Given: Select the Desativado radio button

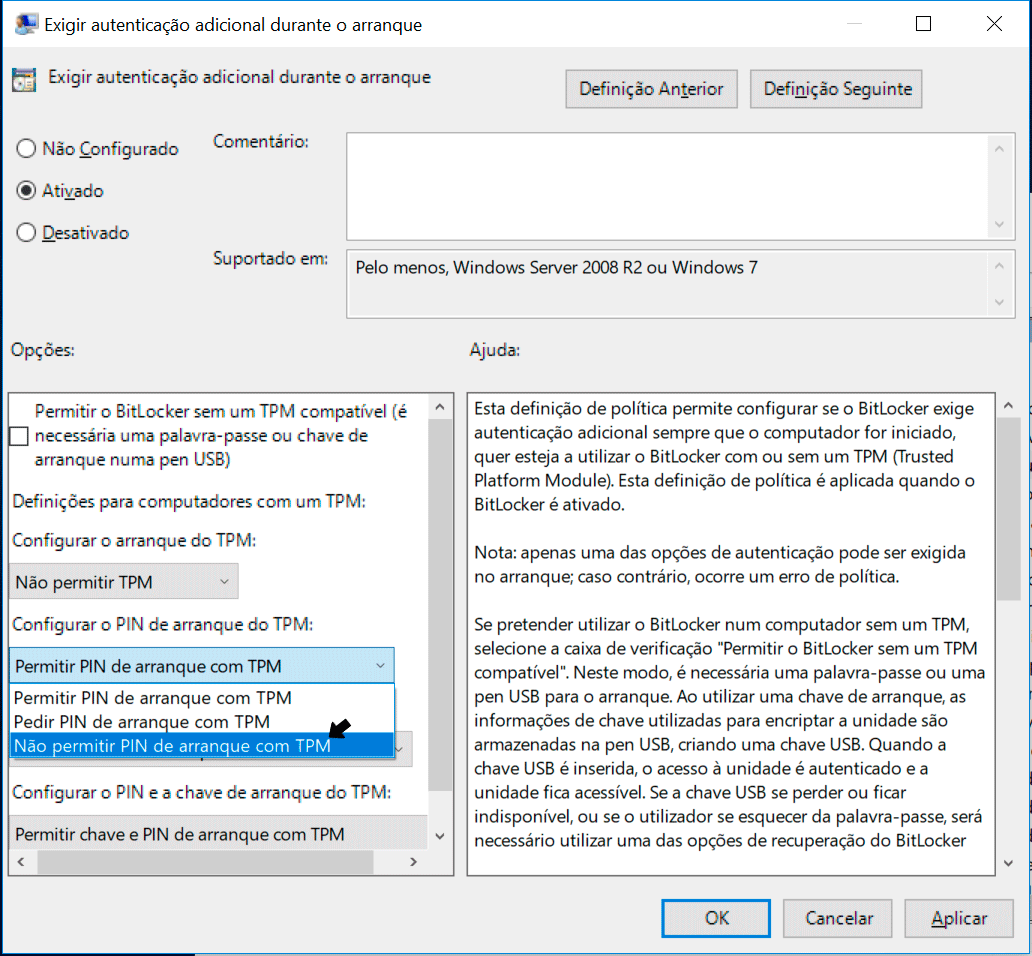Looking at the screenshot, I should tap(26, 232).
